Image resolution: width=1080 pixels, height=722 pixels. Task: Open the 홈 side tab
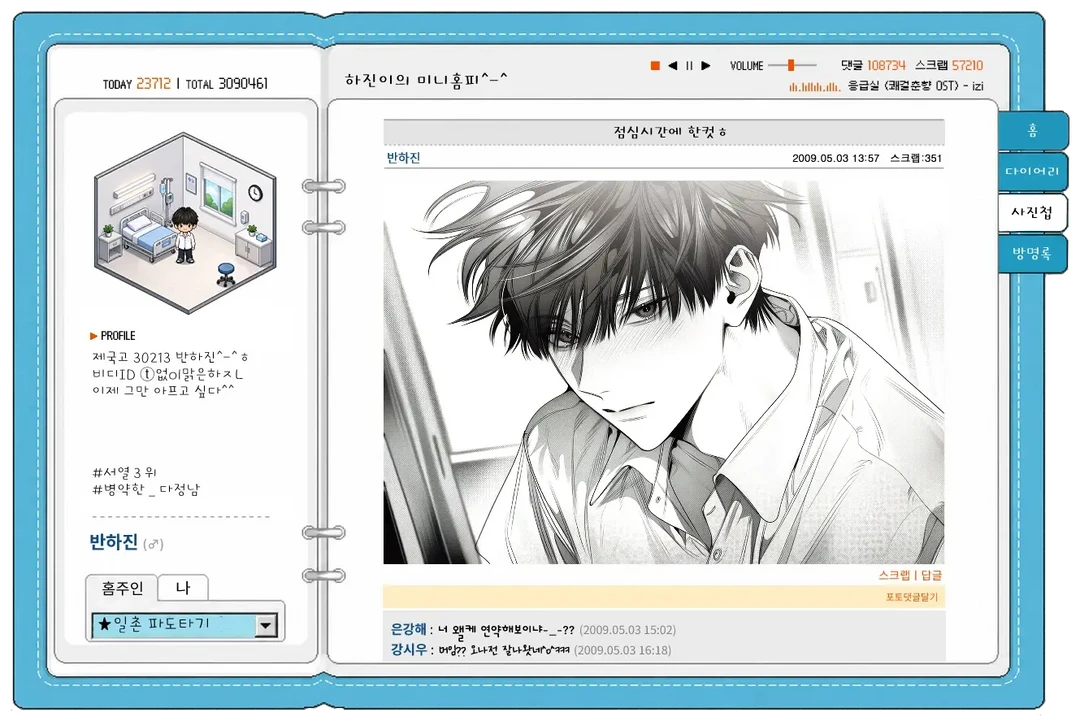coord(1032,130)
